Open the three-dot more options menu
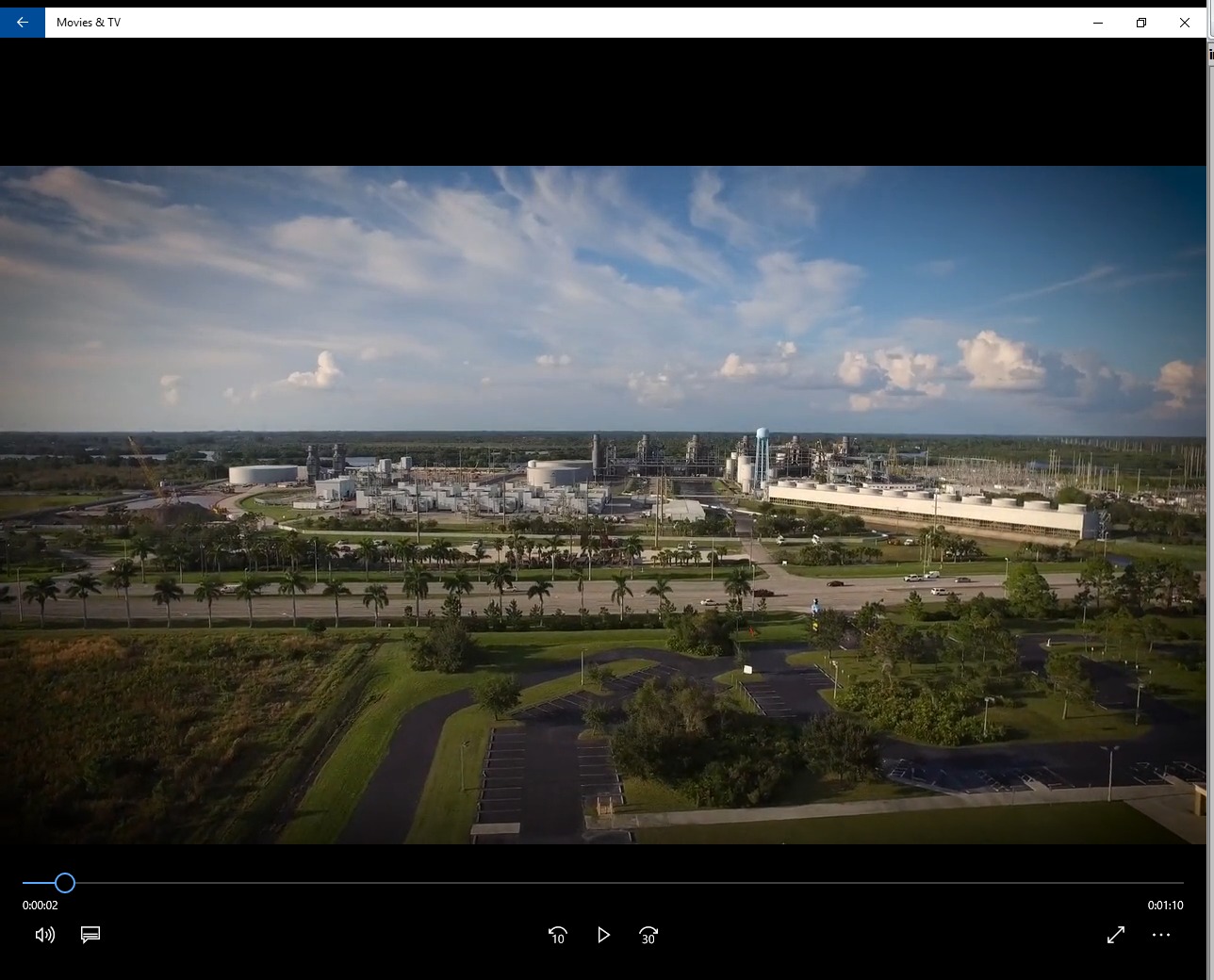The width and height of the screenshot is (1214, 980). click(1160, 935)
